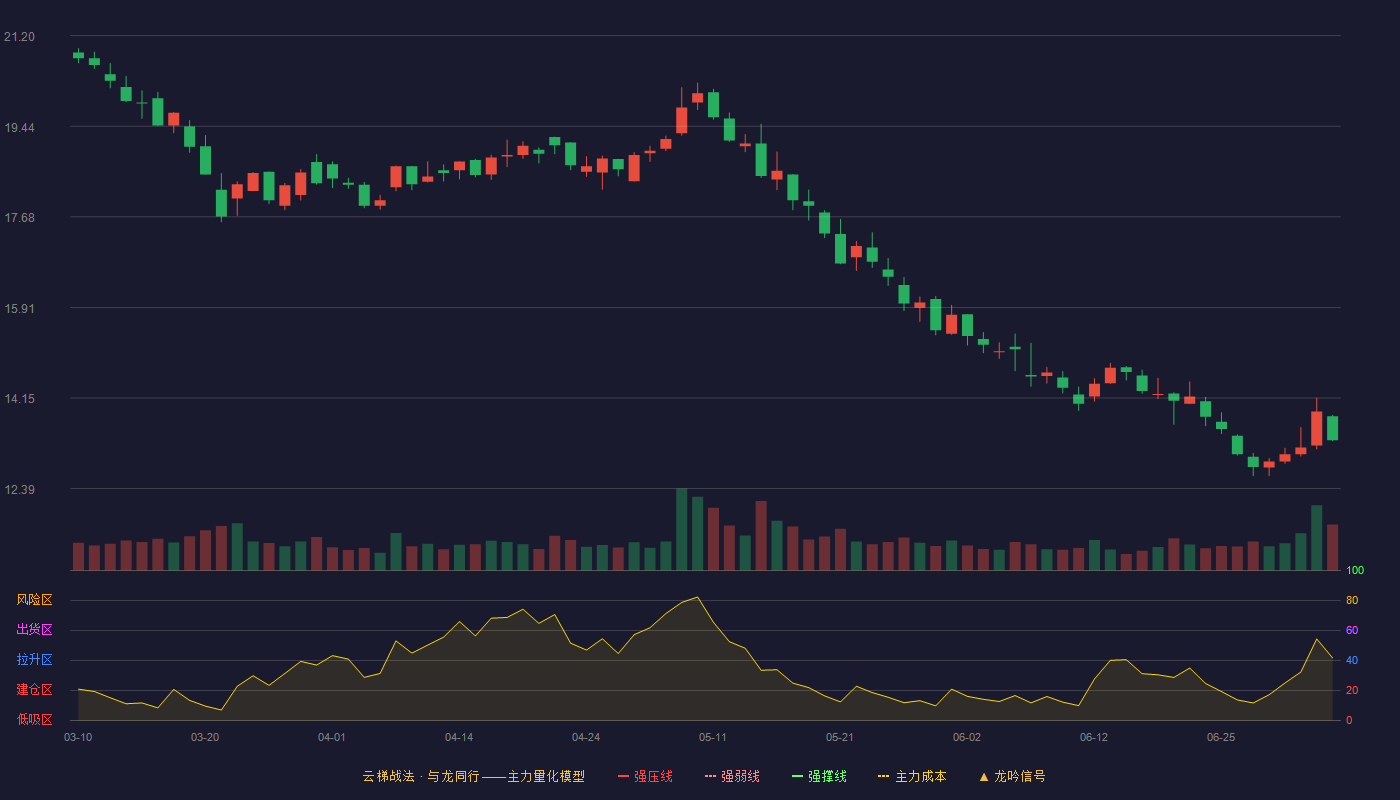Click the 06-25 date label
Screen dimensions: 1400x800
[x=1221, y=737]
